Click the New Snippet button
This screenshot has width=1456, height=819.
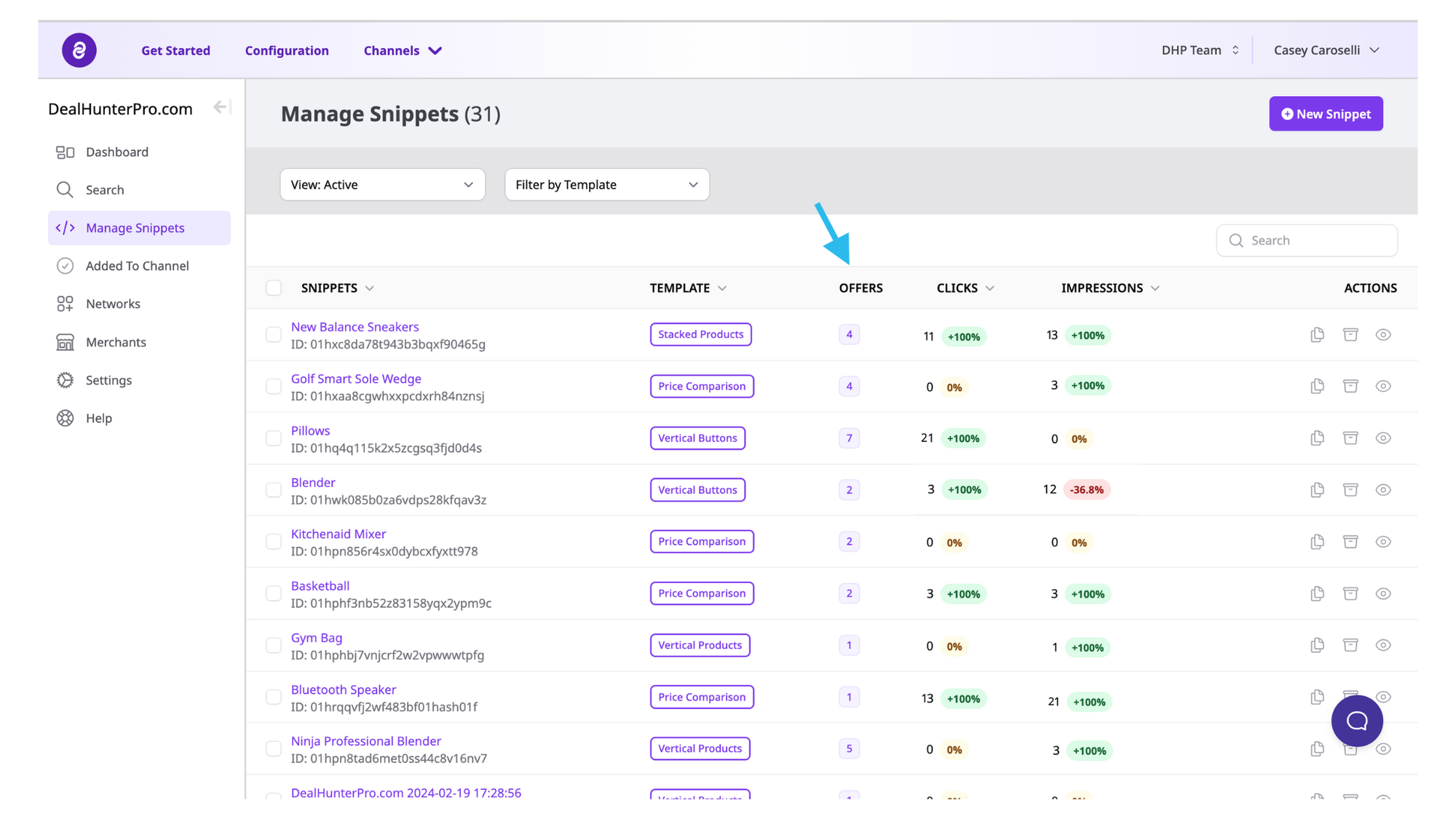1325,114
